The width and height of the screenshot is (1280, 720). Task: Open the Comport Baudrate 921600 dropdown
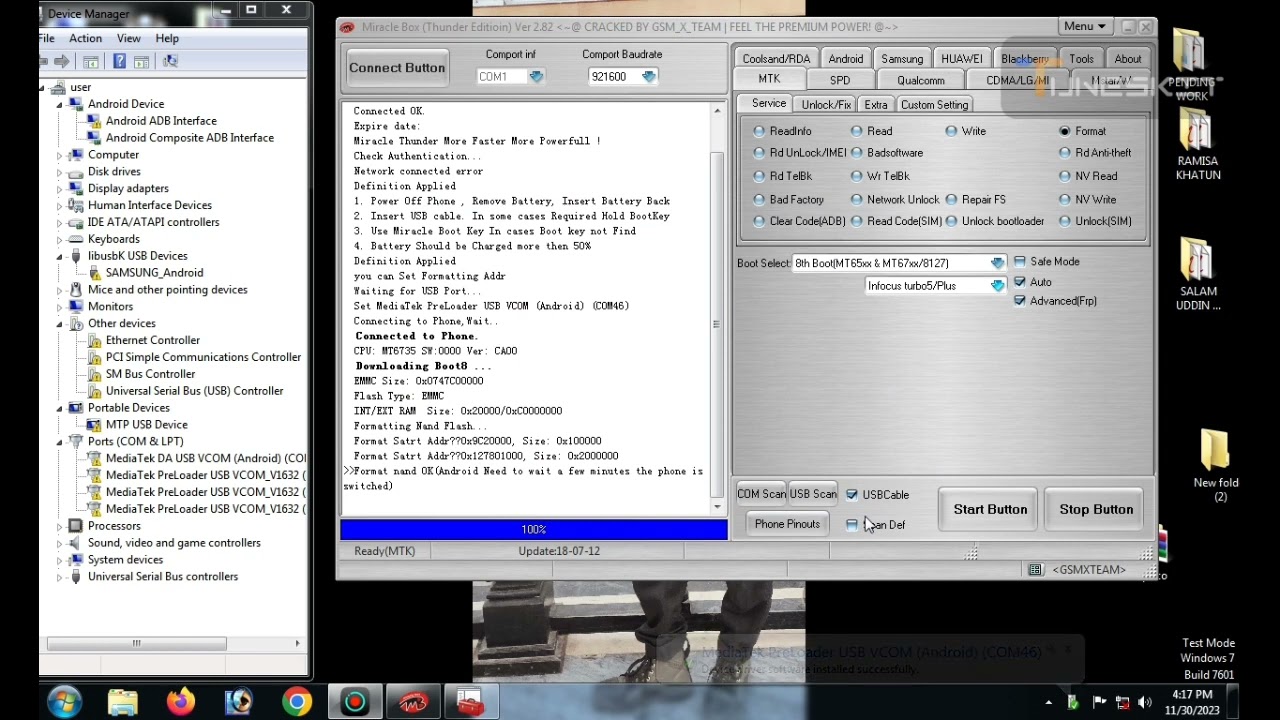tap(648, 77)
